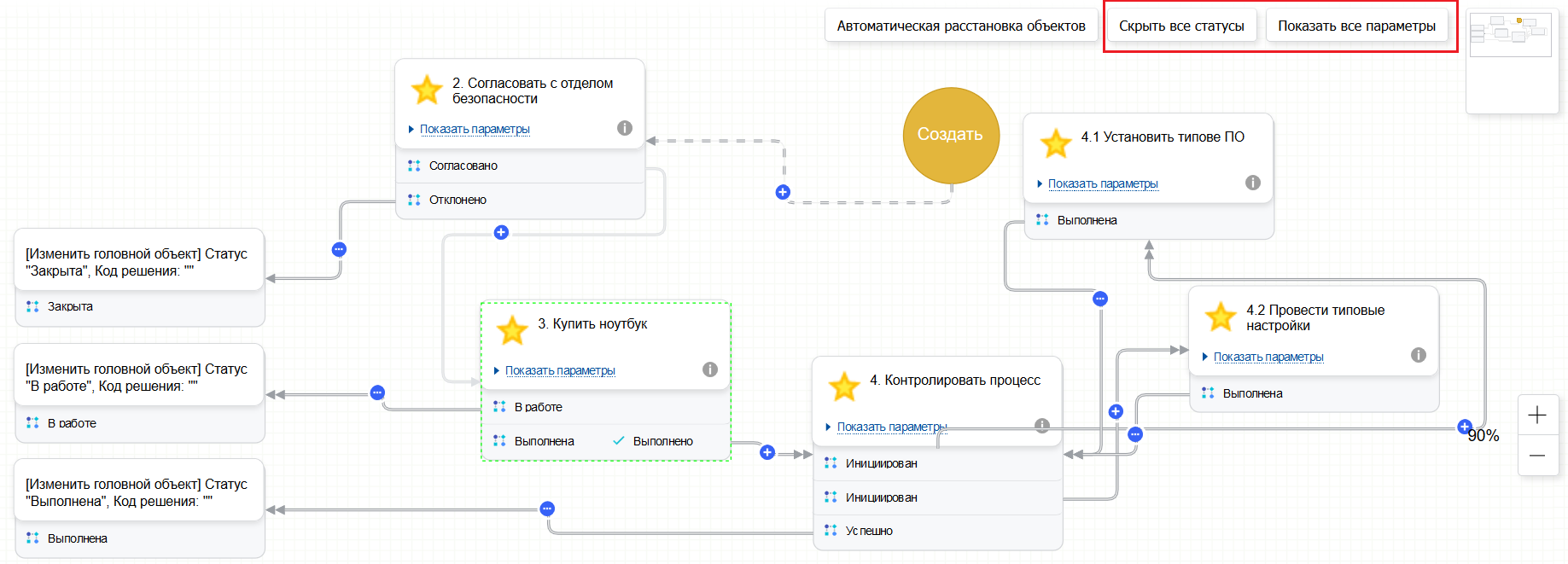The image size is (1568, 564).
Task: Toggle 'Скрыть все статусы' button
Action: tap(1181, 26)
